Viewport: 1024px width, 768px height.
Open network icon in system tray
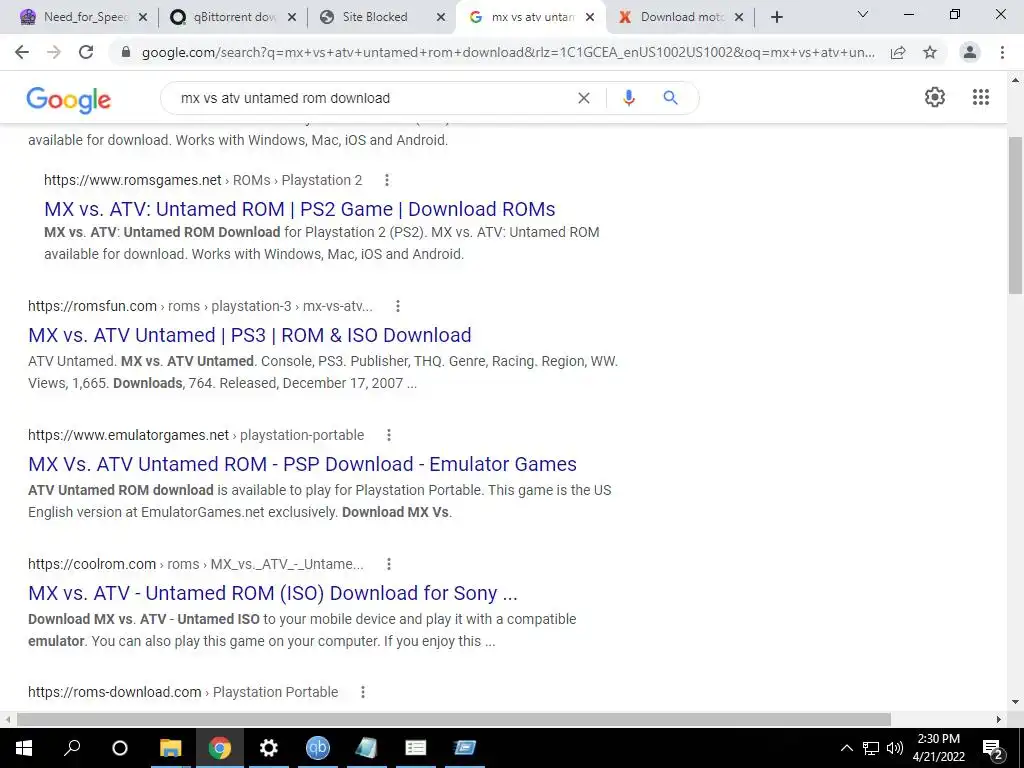click(x=871, y=748)
